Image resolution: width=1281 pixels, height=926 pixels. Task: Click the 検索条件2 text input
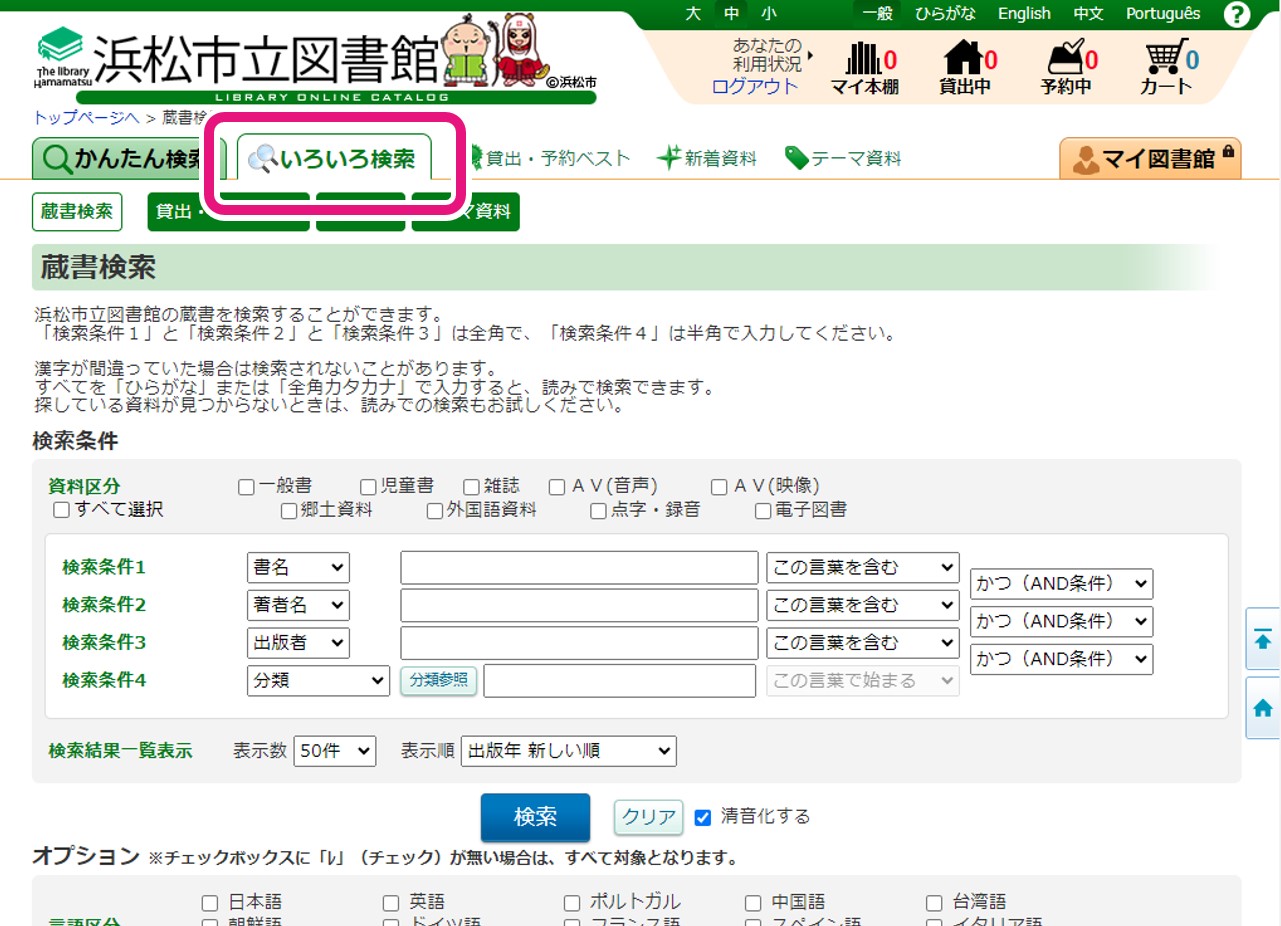point(579,605)
